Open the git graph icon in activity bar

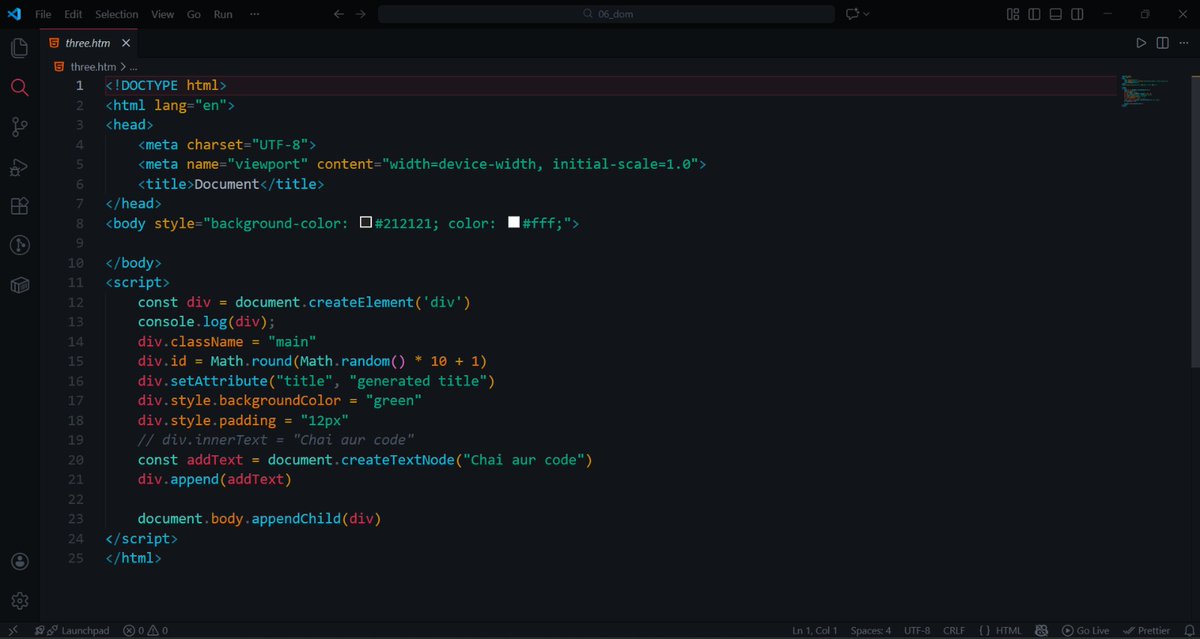(19, 245)
